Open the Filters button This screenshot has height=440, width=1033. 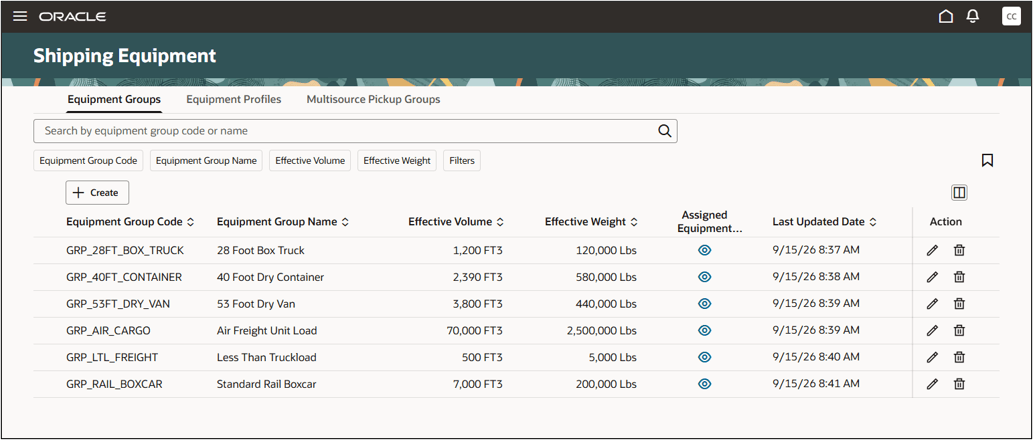pos(462,161)
